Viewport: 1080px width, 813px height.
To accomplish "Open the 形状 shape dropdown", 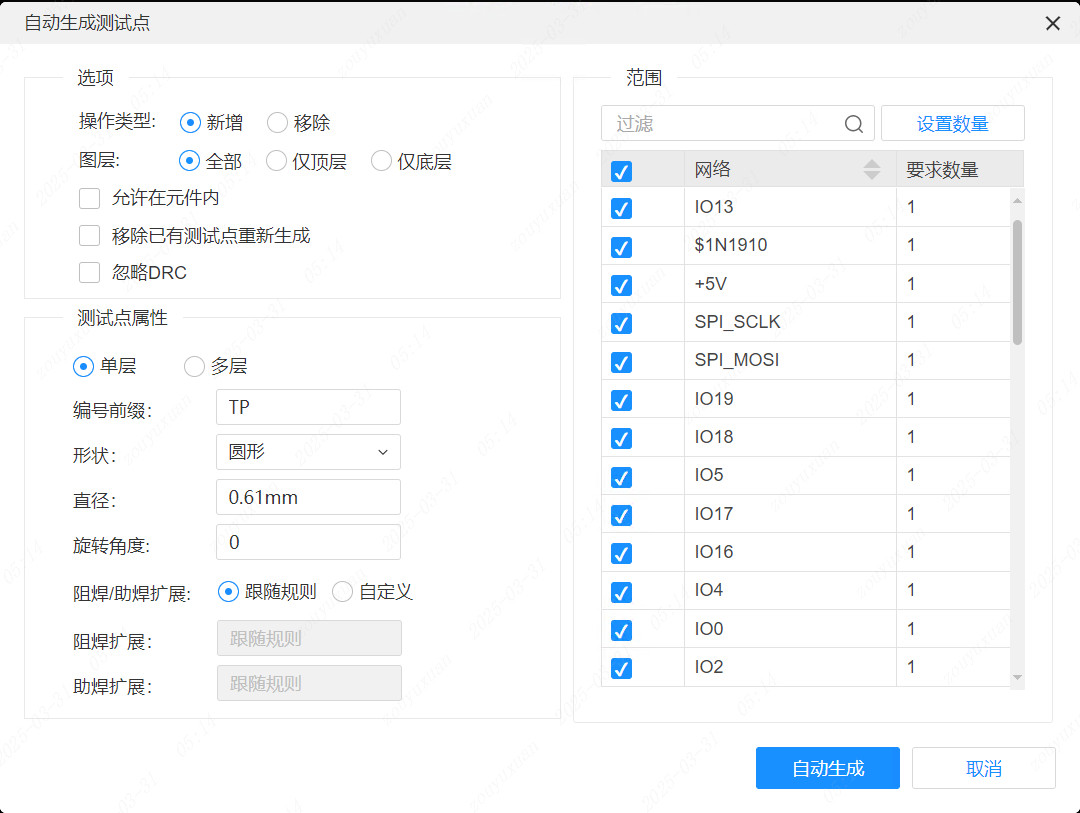I will (308, 452).
